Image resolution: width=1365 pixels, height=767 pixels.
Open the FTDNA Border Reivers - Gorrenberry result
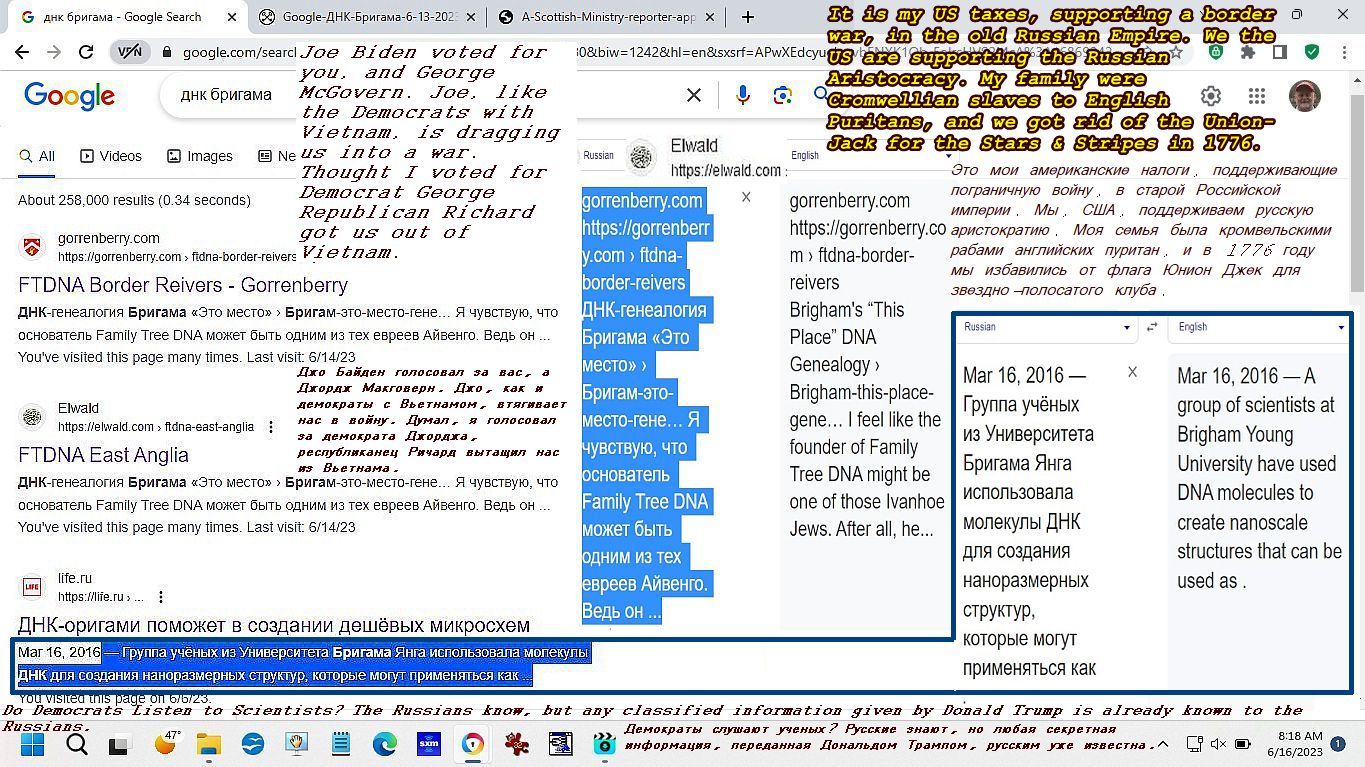click(183, 285)
